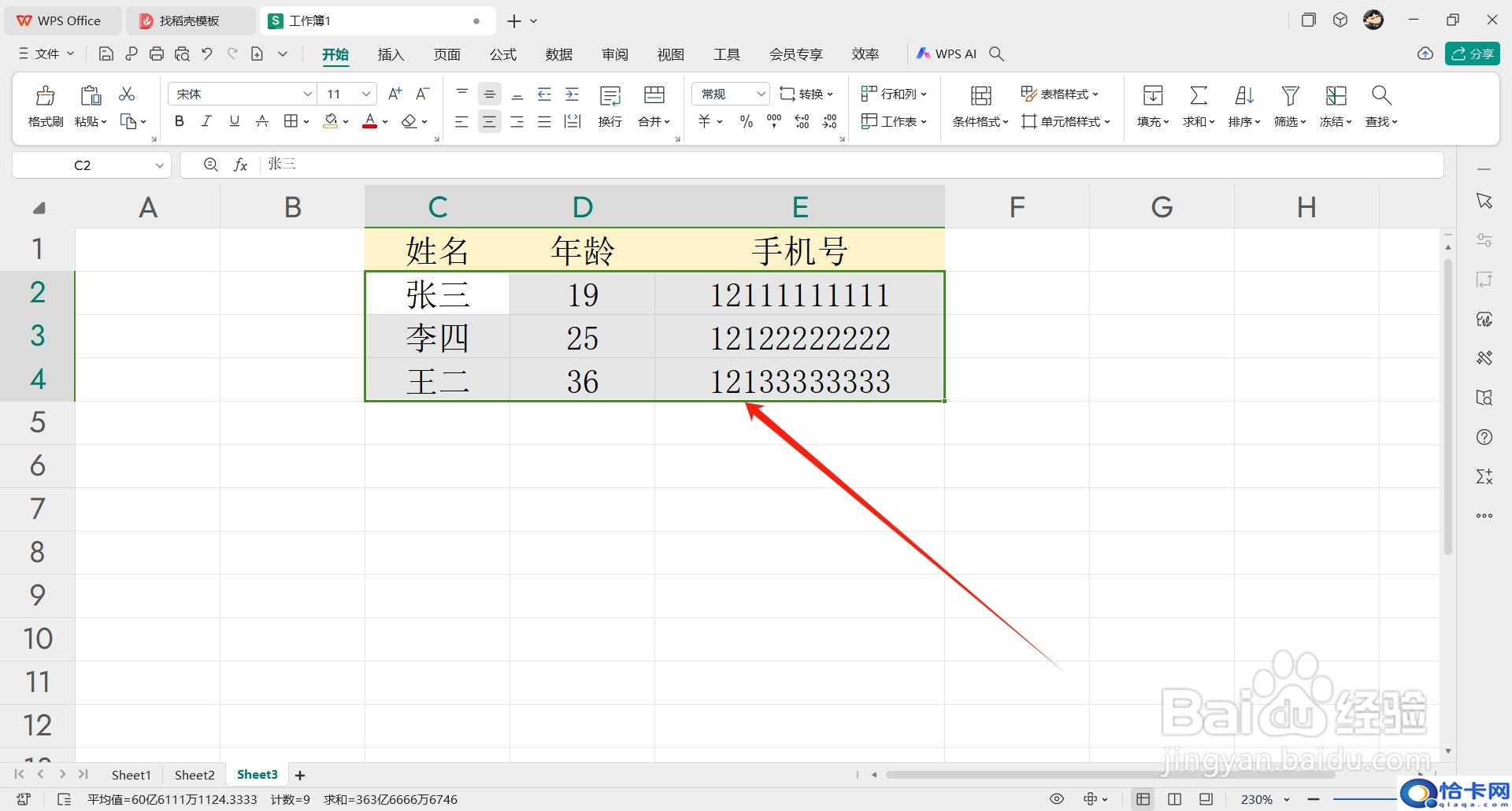Screen dimensions: 1512x811
Task: Click zoom out minus on zoom slider
Action: [x=1313, y=799]
